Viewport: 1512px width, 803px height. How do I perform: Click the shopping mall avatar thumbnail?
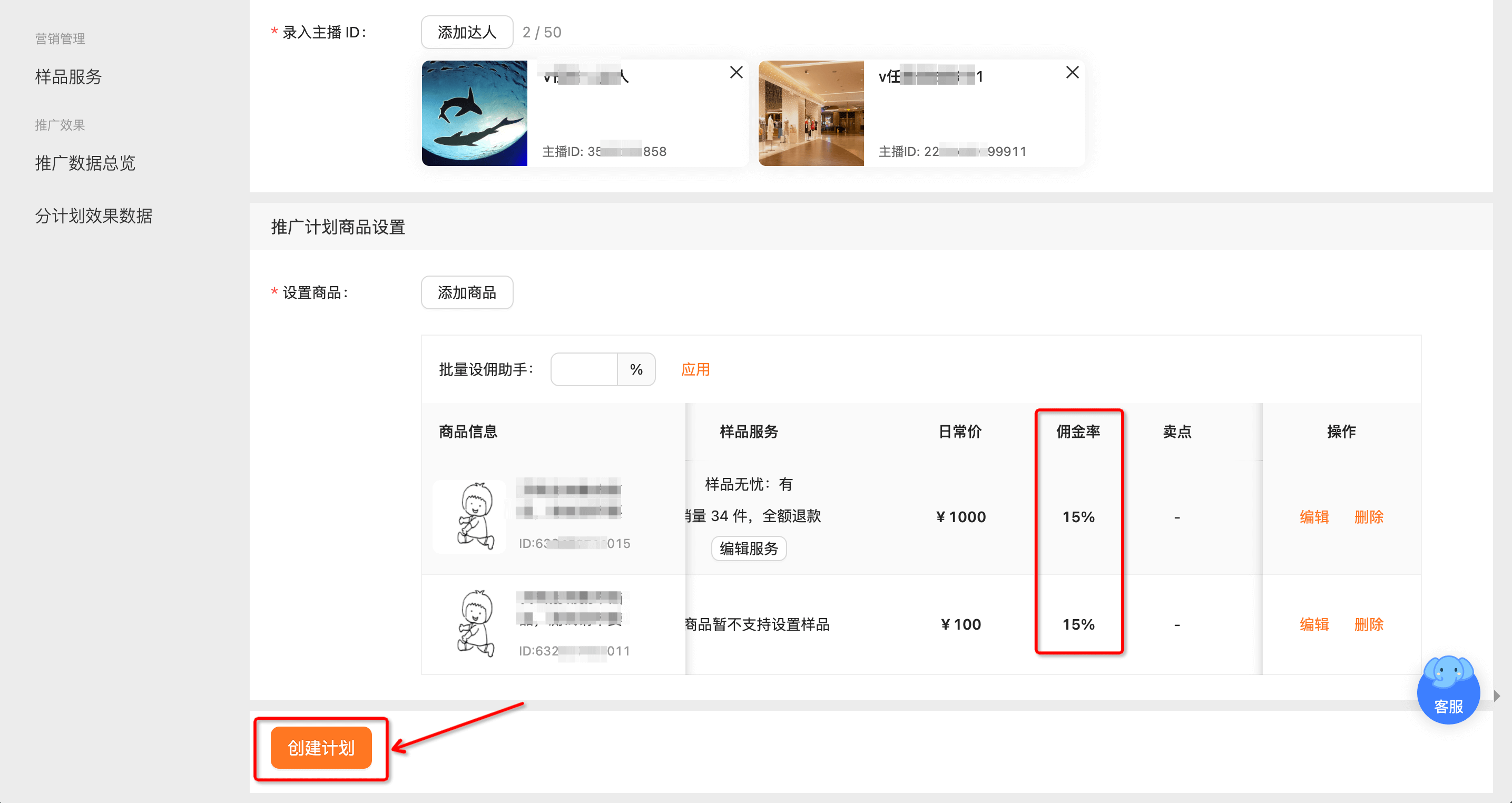(811, 113)
